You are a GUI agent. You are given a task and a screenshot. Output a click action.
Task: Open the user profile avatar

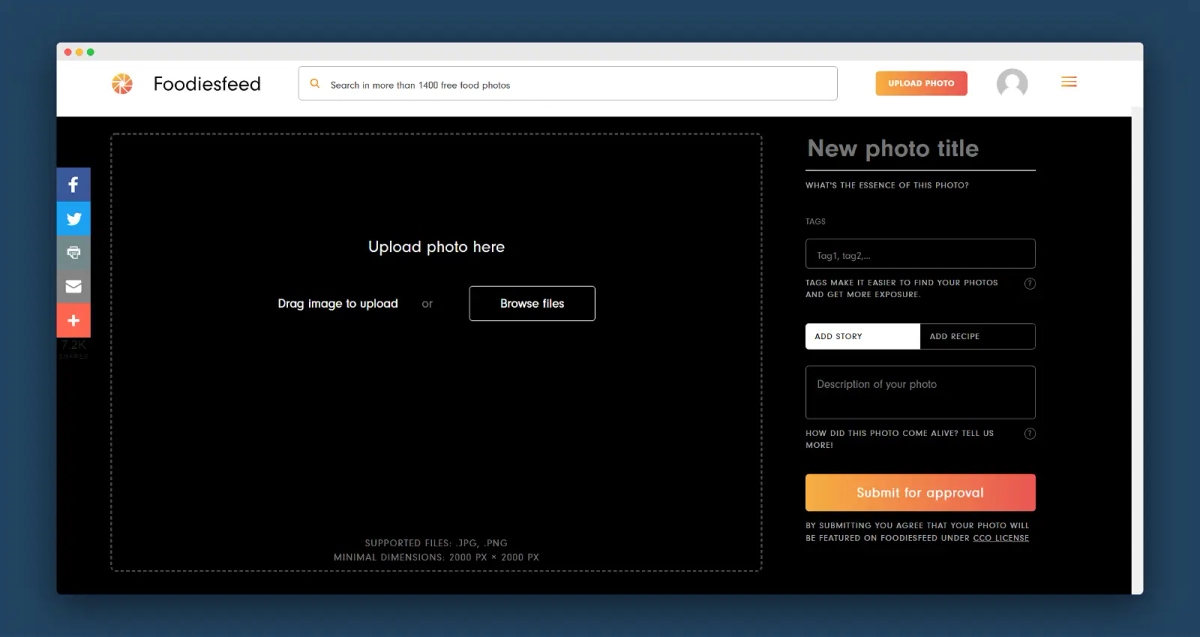pyautogui.click(x=1012, y=84)
